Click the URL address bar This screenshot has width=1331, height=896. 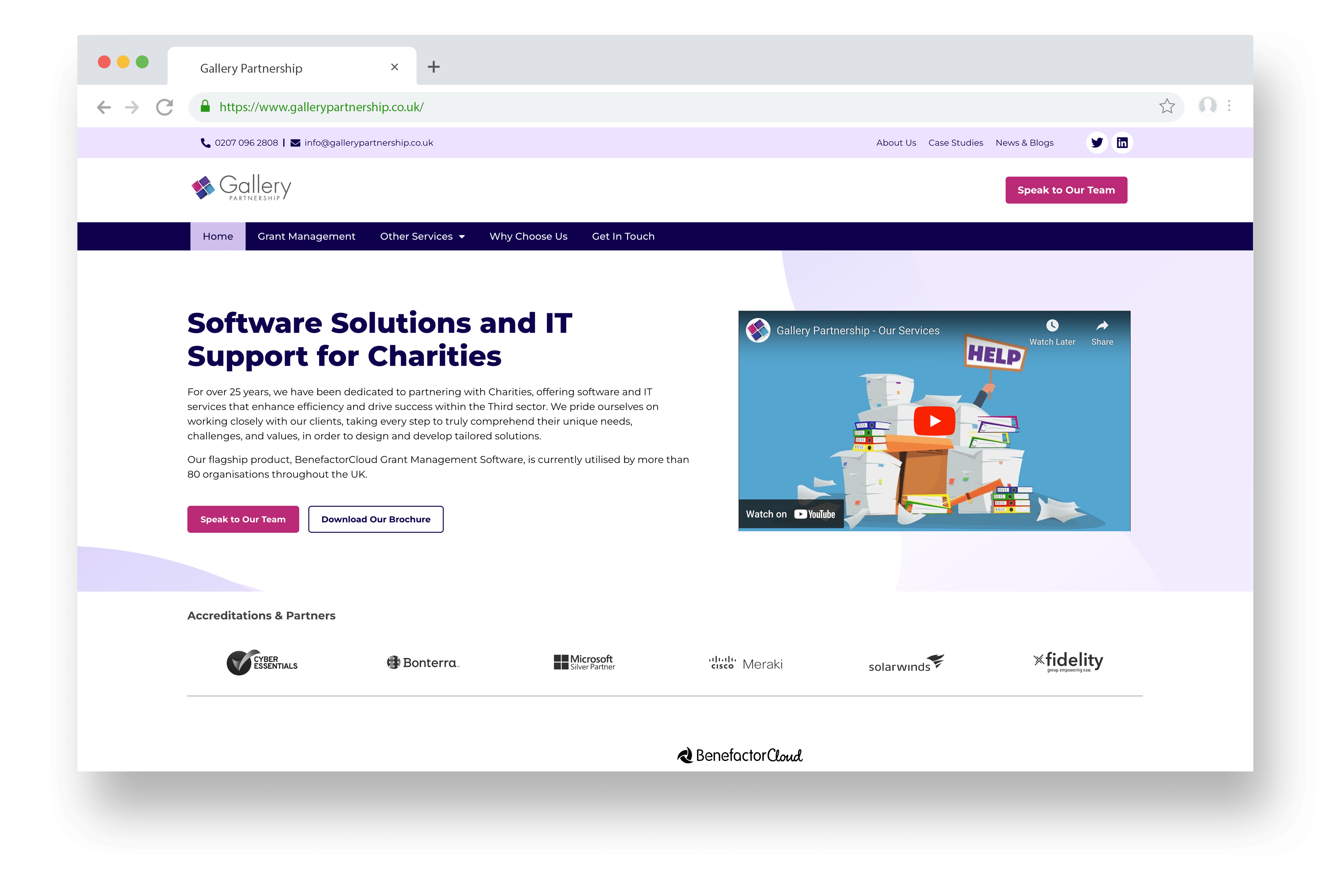coord(685,107)
